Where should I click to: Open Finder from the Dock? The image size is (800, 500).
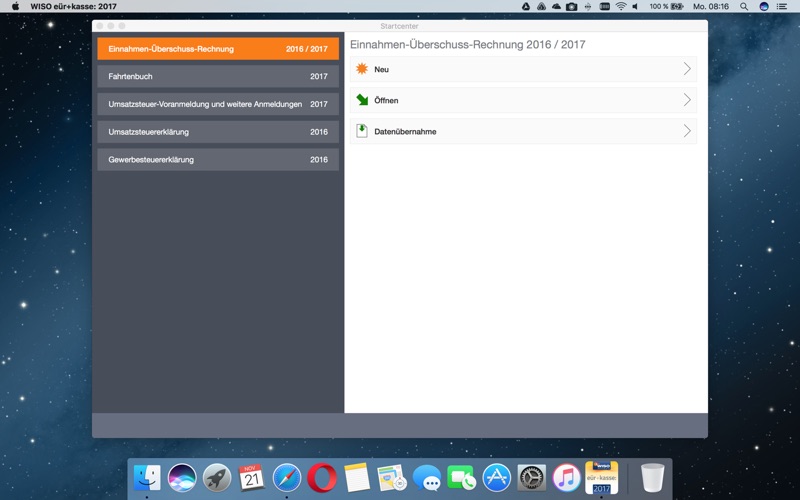[x=147, y=478]
